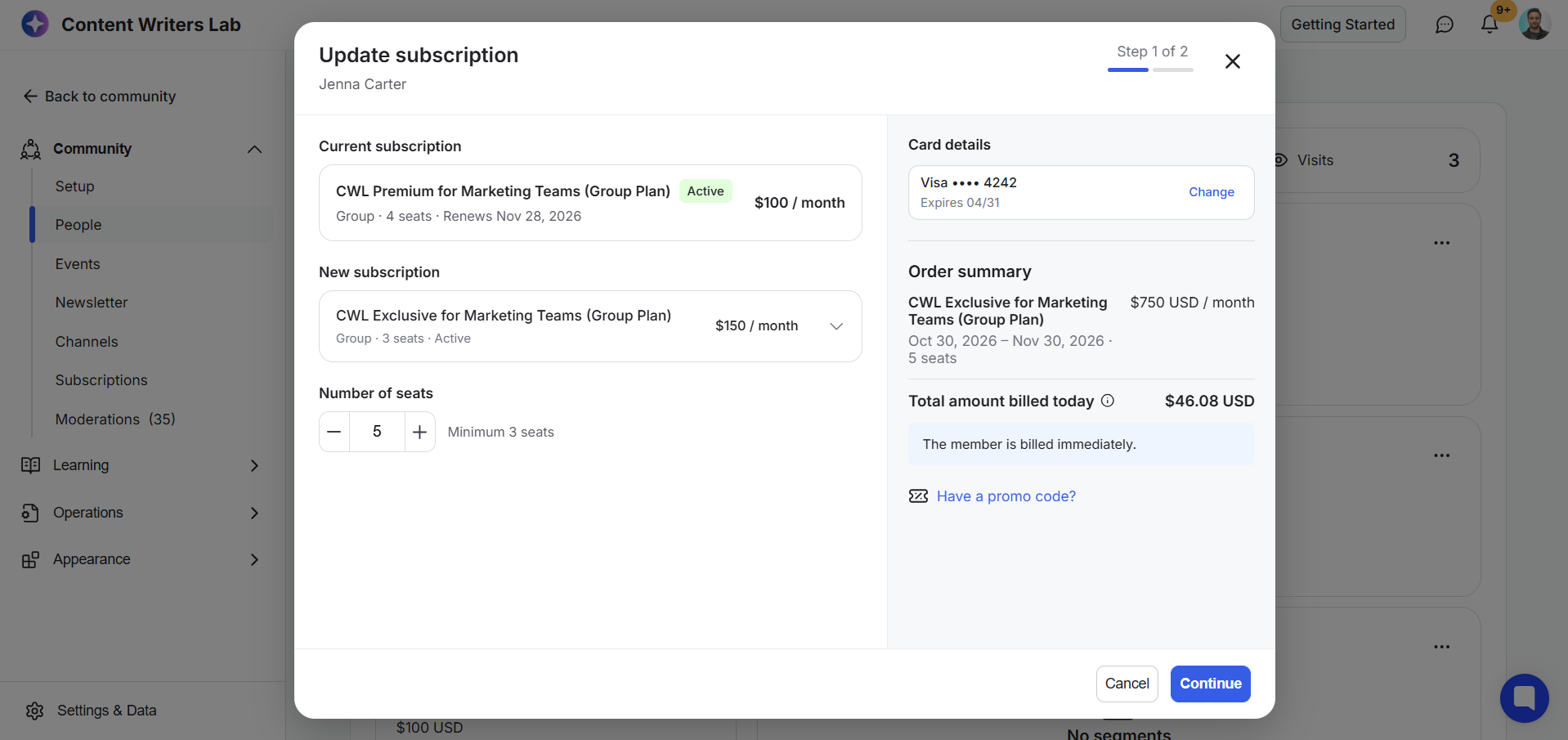Continue to step 2
Image resolution: width=1568 pixels, height=740 pixels.
1210,684
